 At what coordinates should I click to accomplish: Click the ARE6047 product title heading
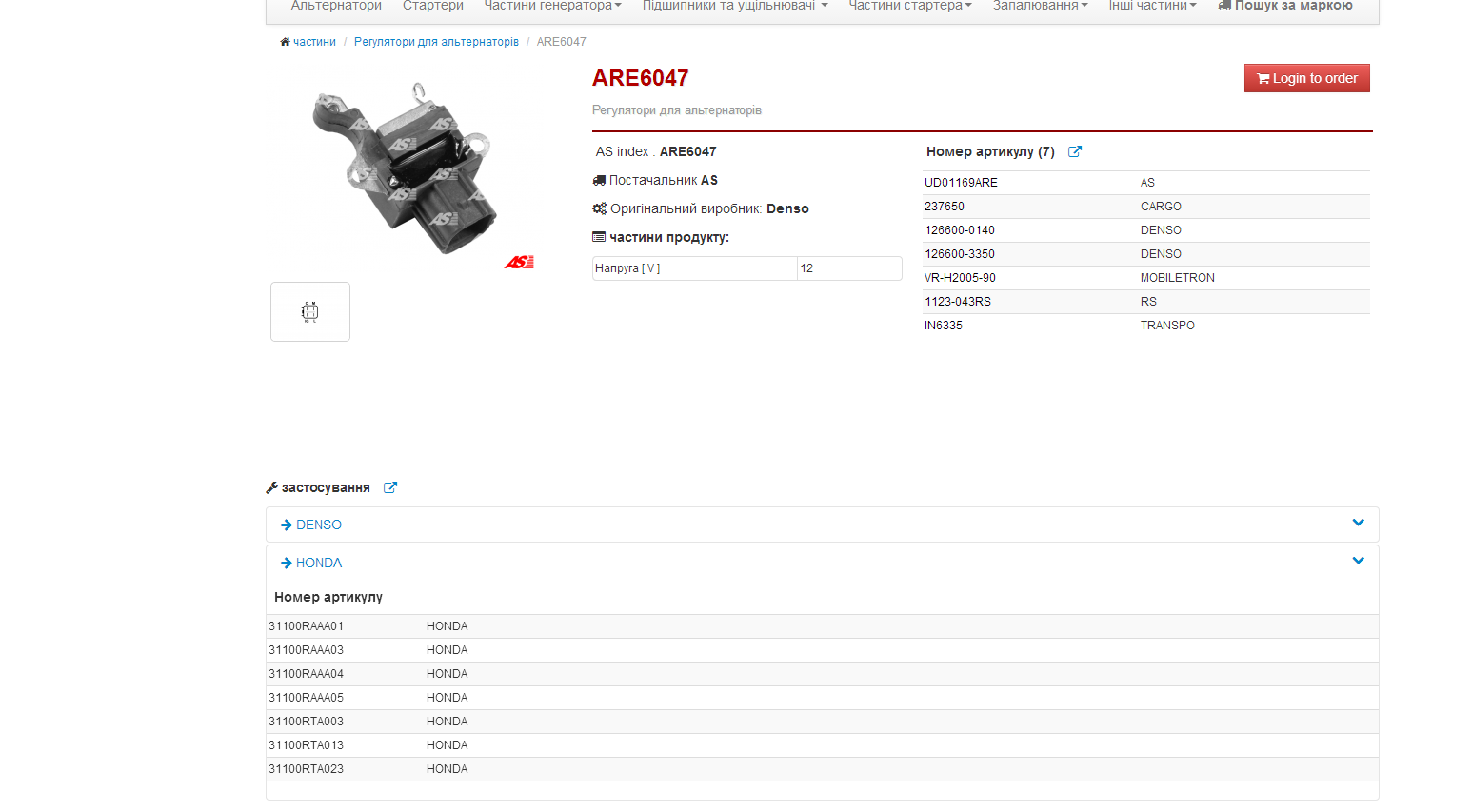point(640,78)
